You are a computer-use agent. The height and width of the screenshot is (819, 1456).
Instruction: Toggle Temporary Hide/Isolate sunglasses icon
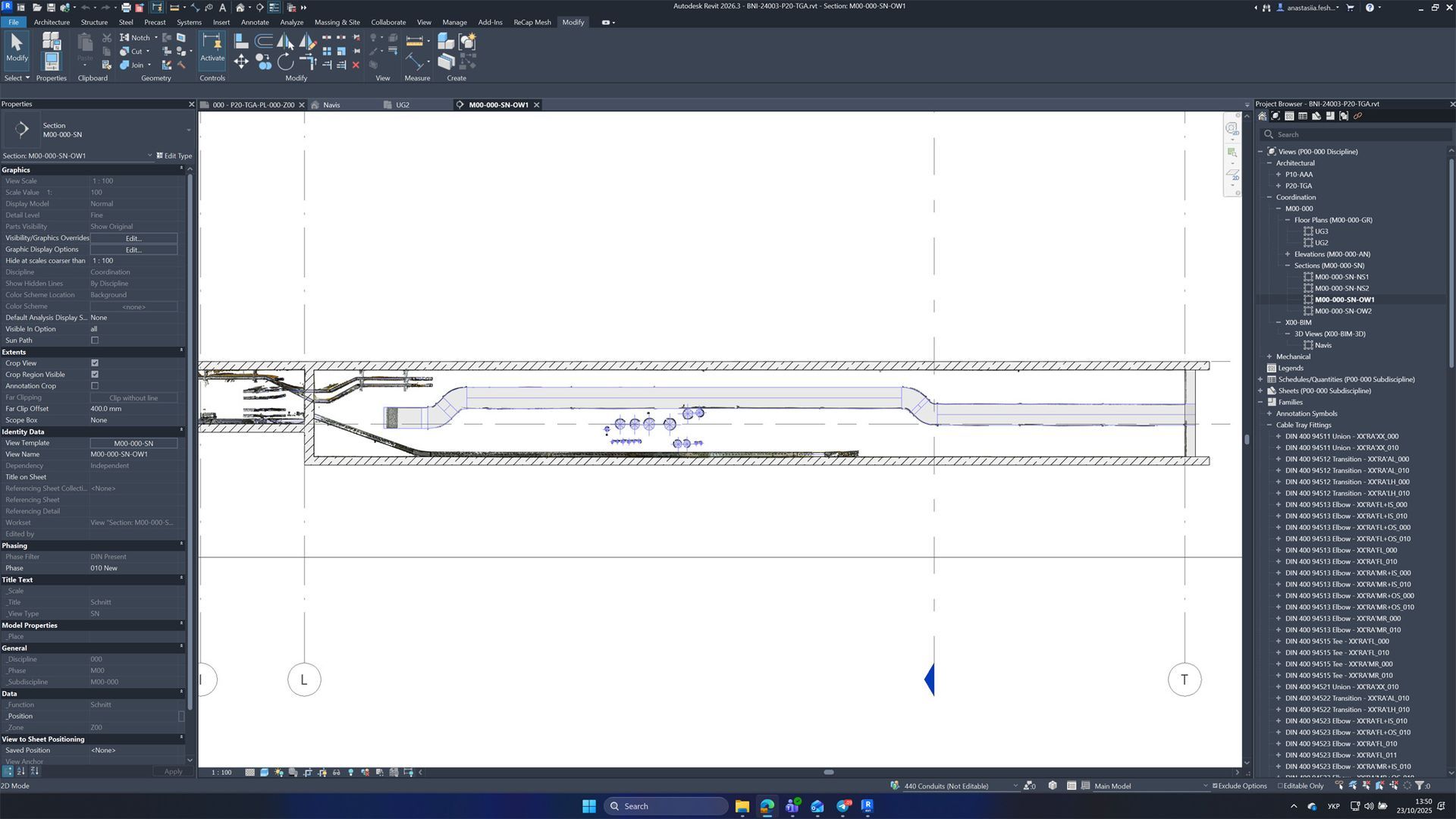336,773
